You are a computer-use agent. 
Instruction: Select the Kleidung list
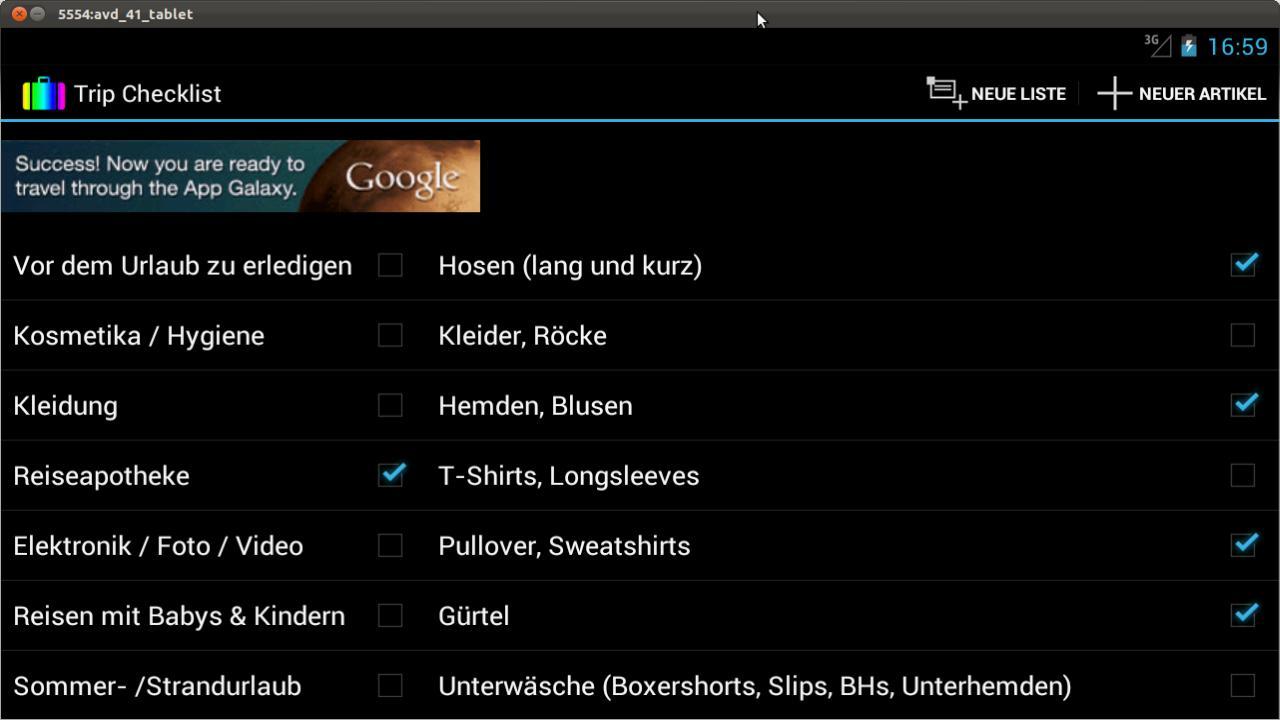click(66, 405)
